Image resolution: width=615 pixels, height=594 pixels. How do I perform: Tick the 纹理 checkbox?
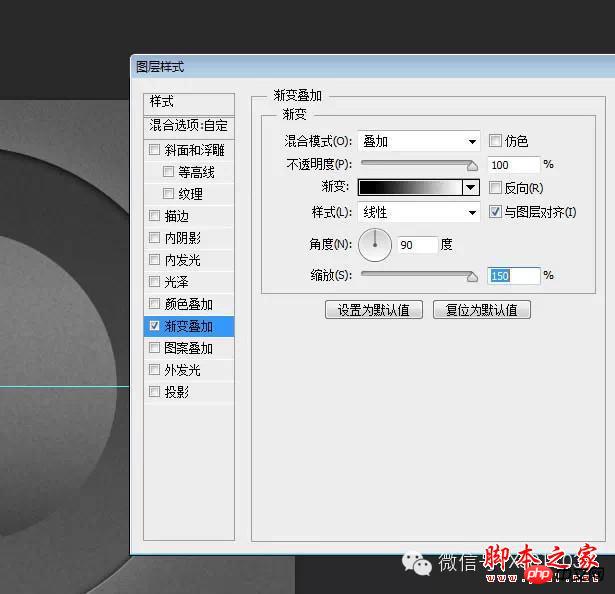click(x=168, y=193)
